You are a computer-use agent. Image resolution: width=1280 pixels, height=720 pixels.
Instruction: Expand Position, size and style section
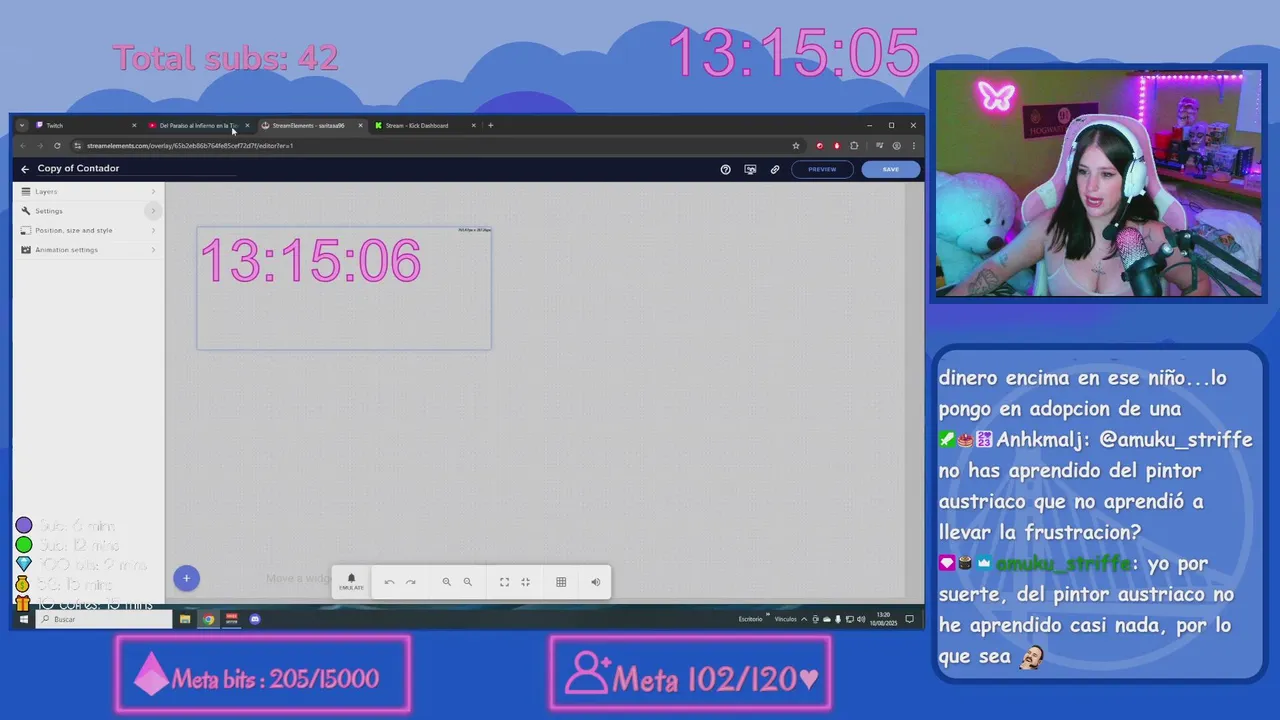pyautogui.click(x=88, y=230)
